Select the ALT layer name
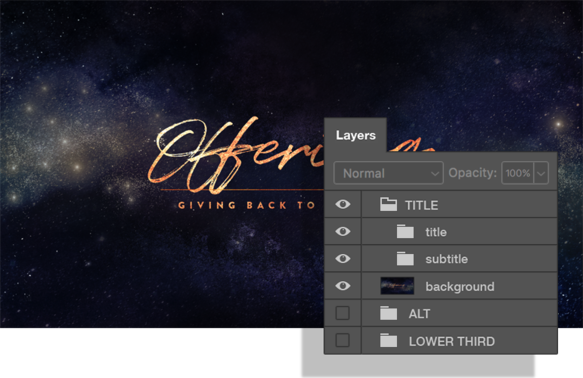583x378 pixels. pos(419,314)
